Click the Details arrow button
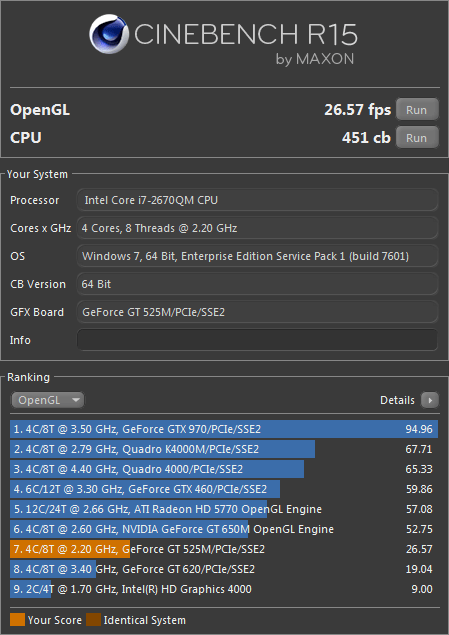Image resolution: width=449 pixels, height=635 pixels. coord(430,400)
